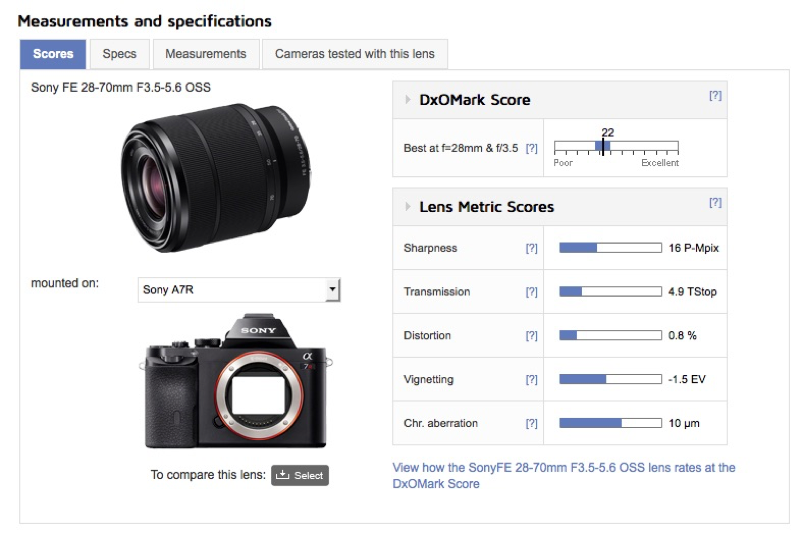Click the question mark beside Distortion
The width and height of the screenshot is (803, 533).
point(531,336)
